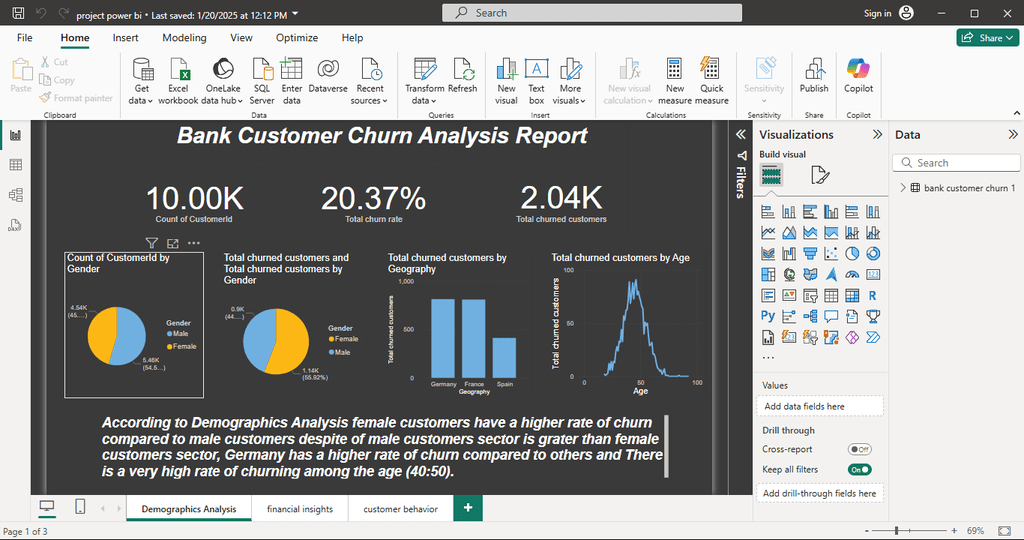Screen dimensions: 1024x540
Task: Pick the Slicer visual icon
Action: tap(810, 296)
